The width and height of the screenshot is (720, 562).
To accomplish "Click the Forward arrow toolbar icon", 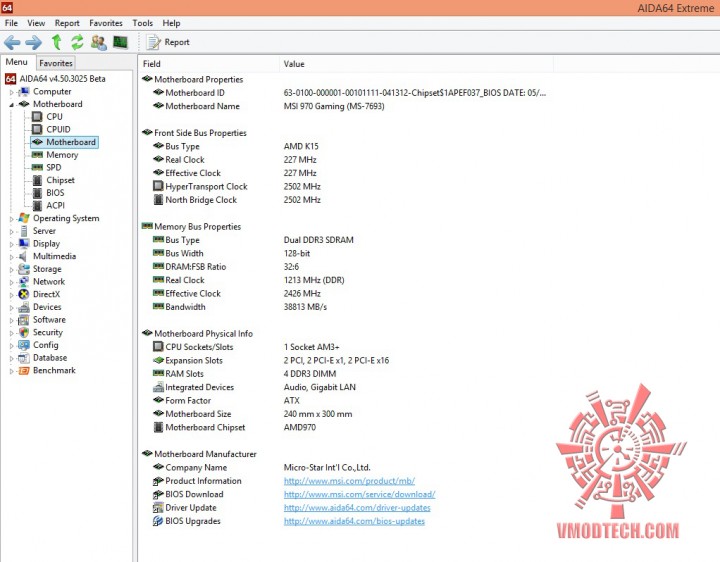I will point(34,43).
